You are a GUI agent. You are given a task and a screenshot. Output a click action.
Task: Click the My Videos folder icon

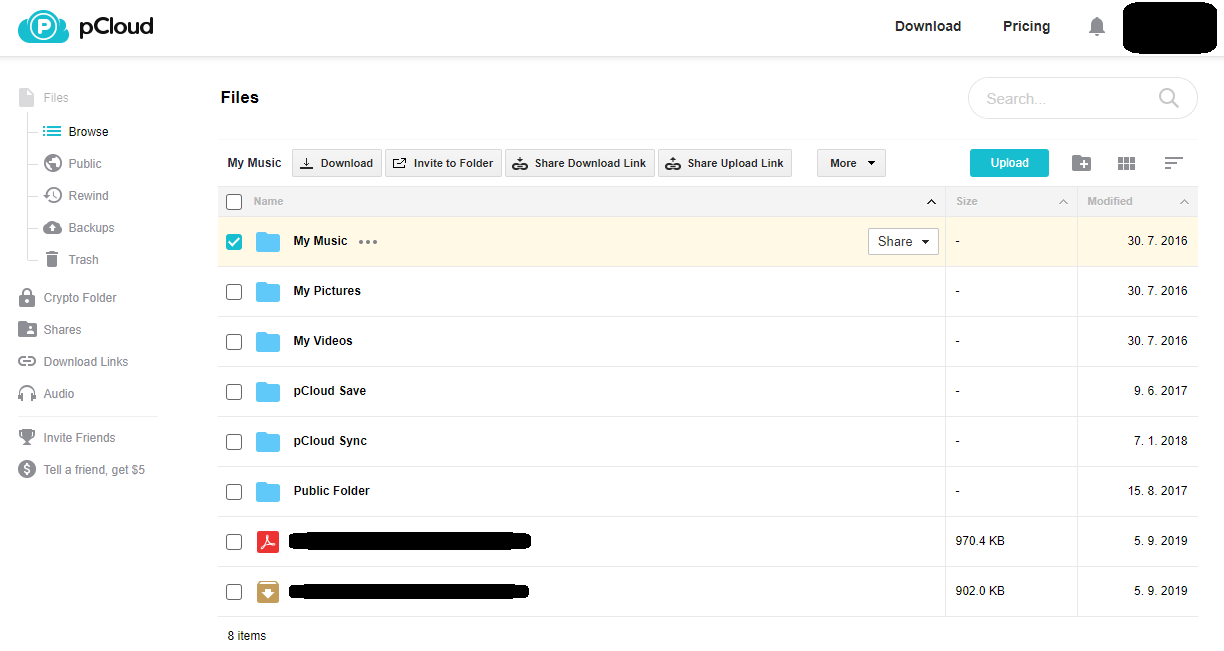pyautogui.click(x=268, y=342)
